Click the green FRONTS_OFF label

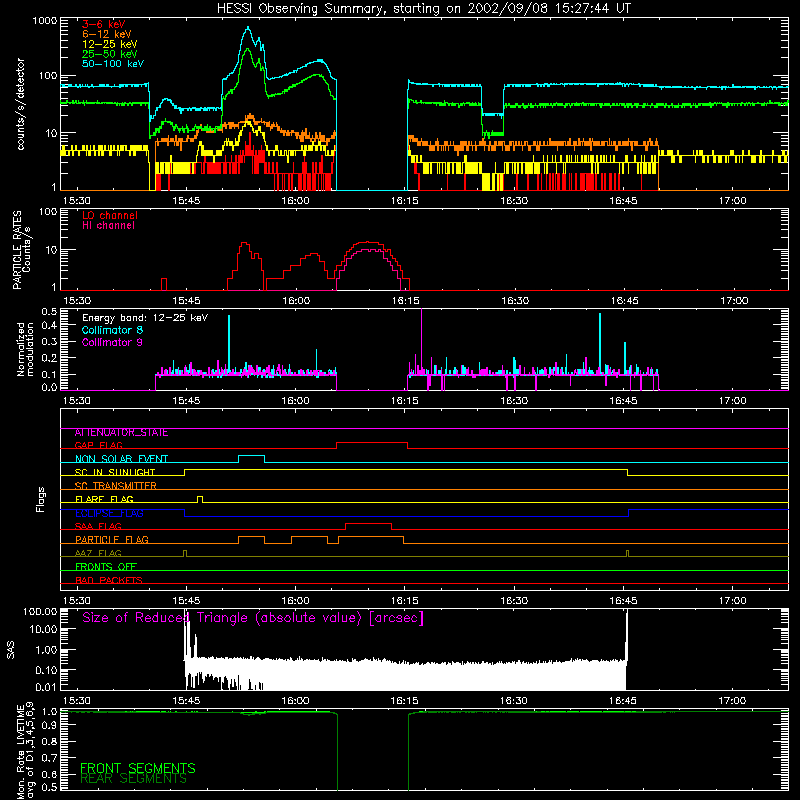[106, 567]
